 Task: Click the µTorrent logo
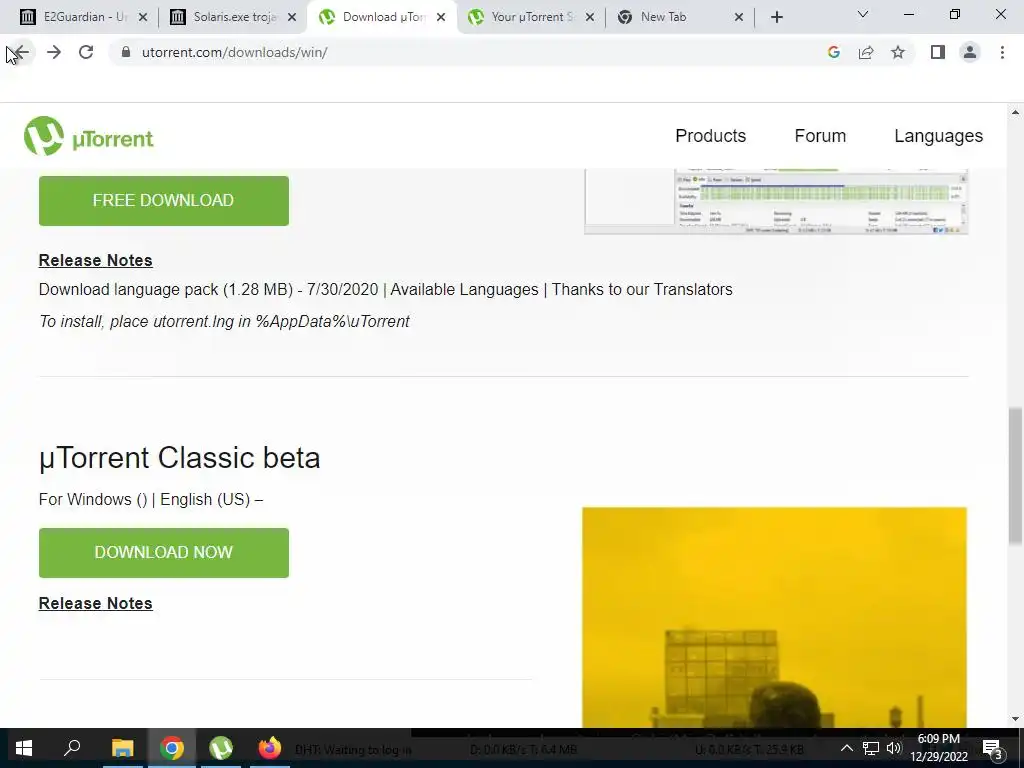coord(89,136)
